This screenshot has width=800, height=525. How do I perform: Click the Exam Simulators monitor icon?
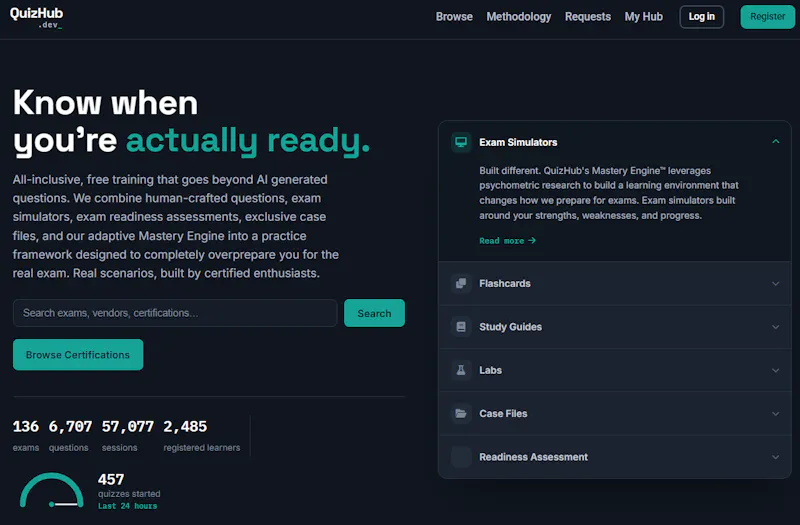[x=461, y=142]
